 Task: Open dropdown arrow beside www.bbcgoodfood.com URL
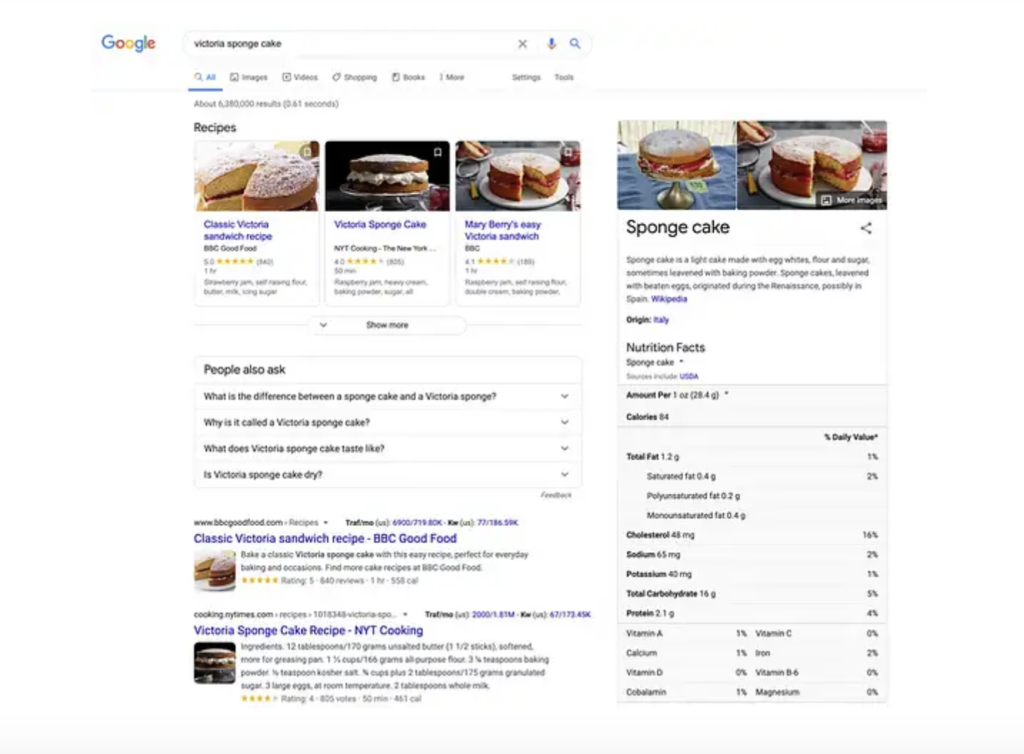point(326,523)
